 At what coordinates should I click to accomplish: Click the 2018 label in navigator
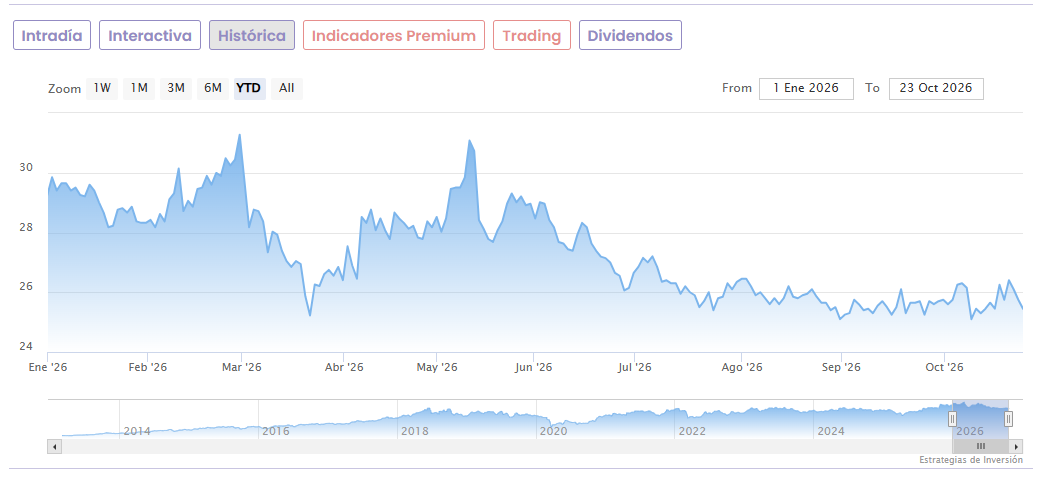point(414,431)
